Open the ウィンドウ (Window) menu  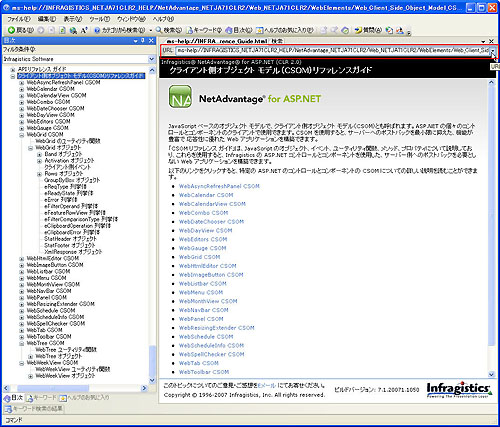click(131, 19)
